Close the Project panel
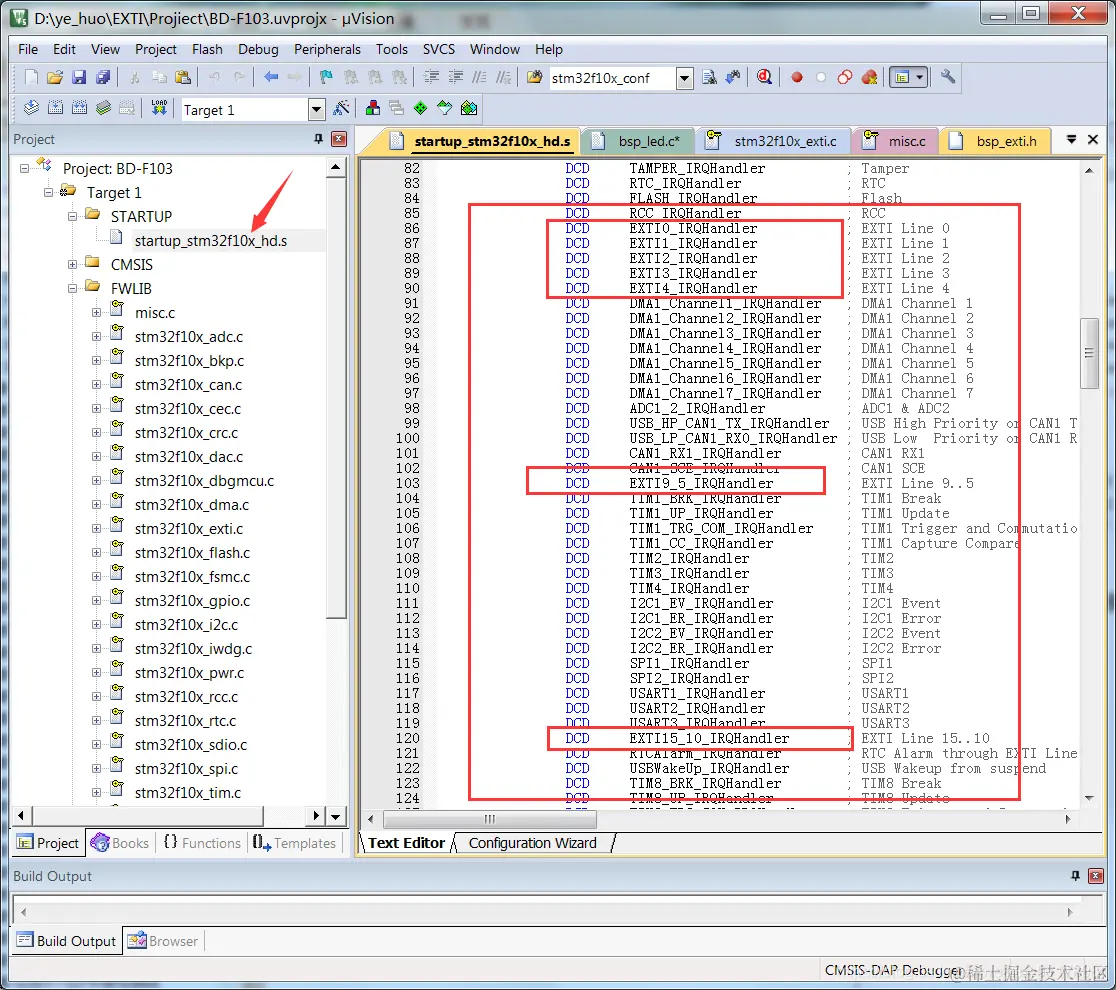This screenshot has height=990, width=1116. pyautogui.click(x=339, y=139)
